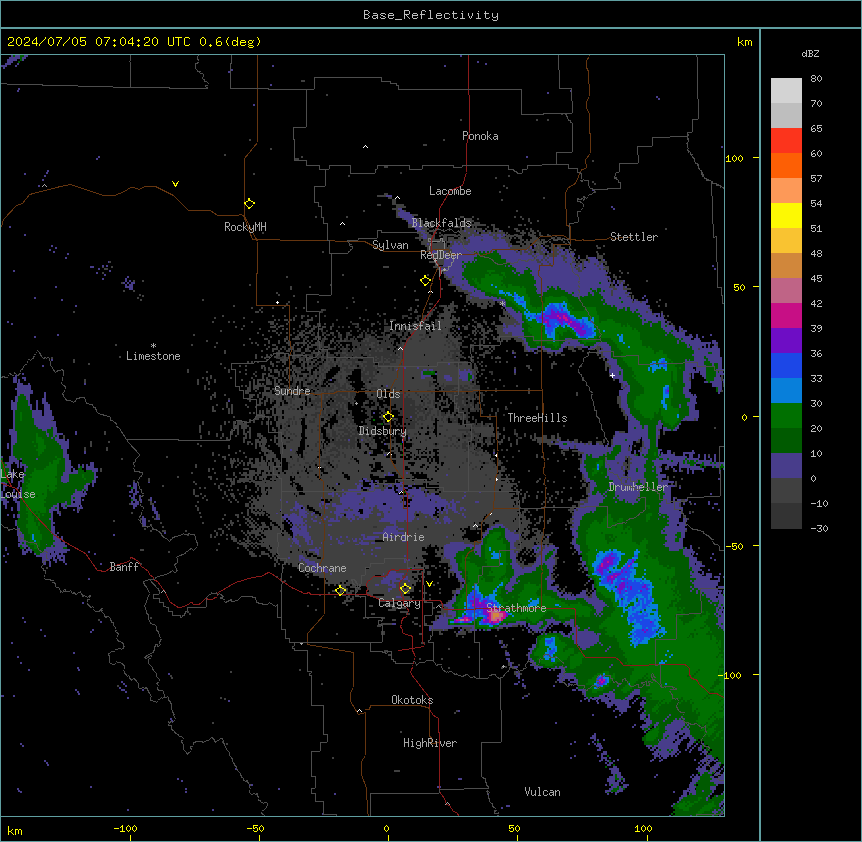Click the Base_Reflectivity title text
This screenshot has width=862, height=842.
[x=431, y=15]
